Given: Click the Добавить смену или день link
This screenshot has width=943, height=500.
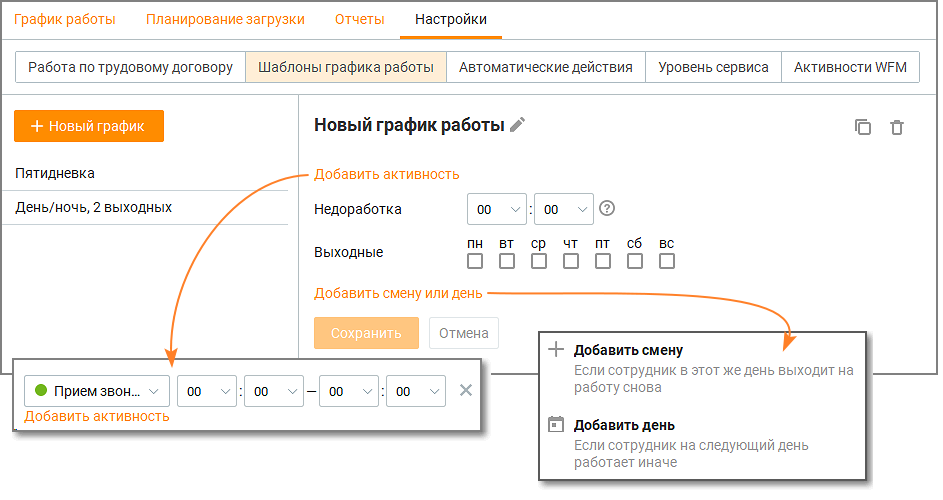Looking at the screenshot, I should point(398,293).
